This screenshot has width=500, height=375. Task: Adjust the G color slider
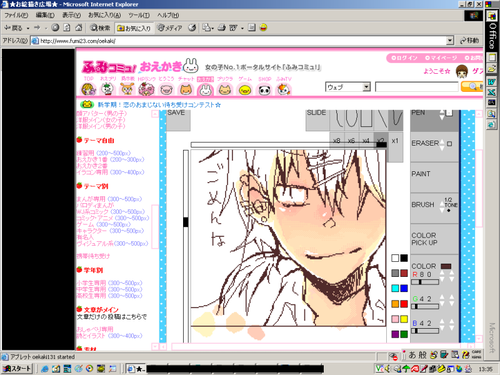[x=425, y=306]
